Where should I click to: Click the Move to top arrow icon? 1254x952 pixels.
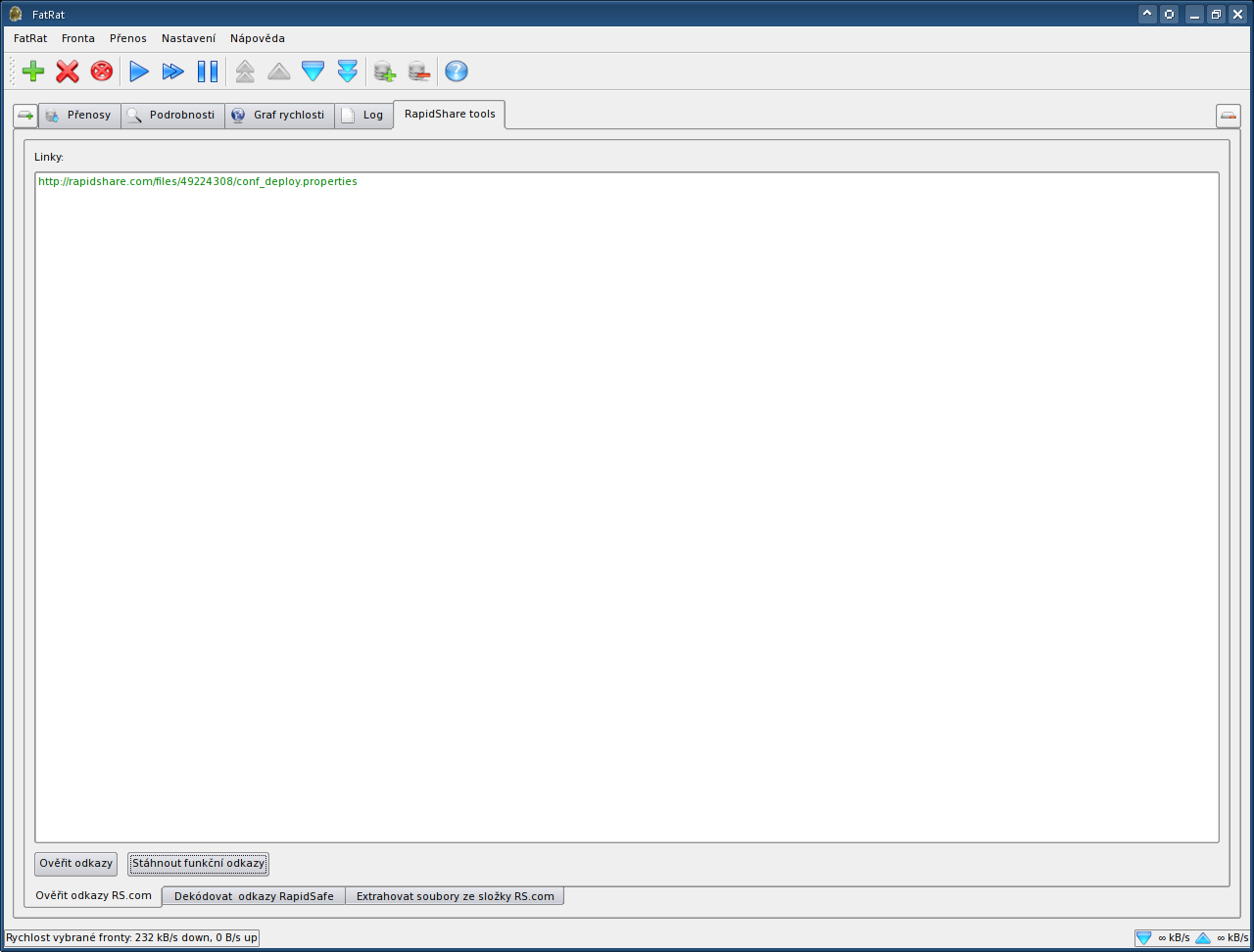pos(245,71)
